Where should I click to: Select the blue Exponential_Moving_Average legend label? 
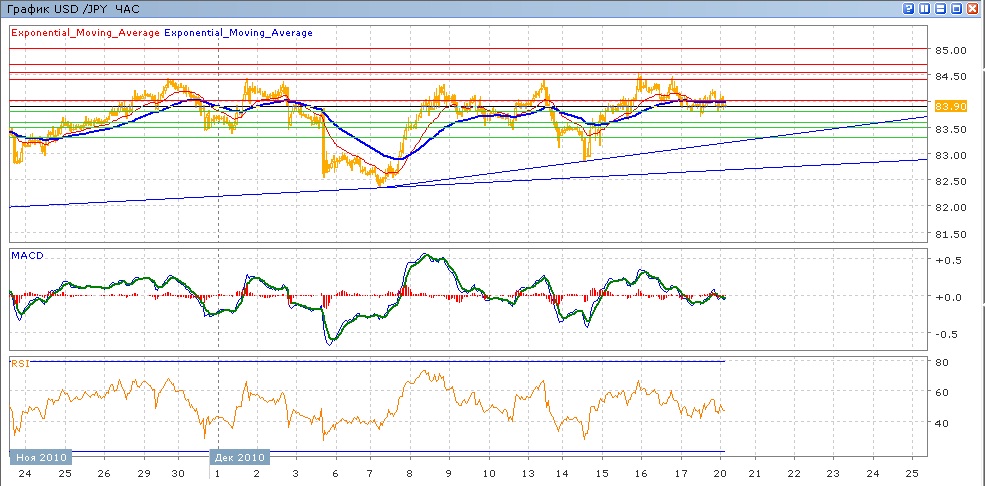click(x=238, y=33)
